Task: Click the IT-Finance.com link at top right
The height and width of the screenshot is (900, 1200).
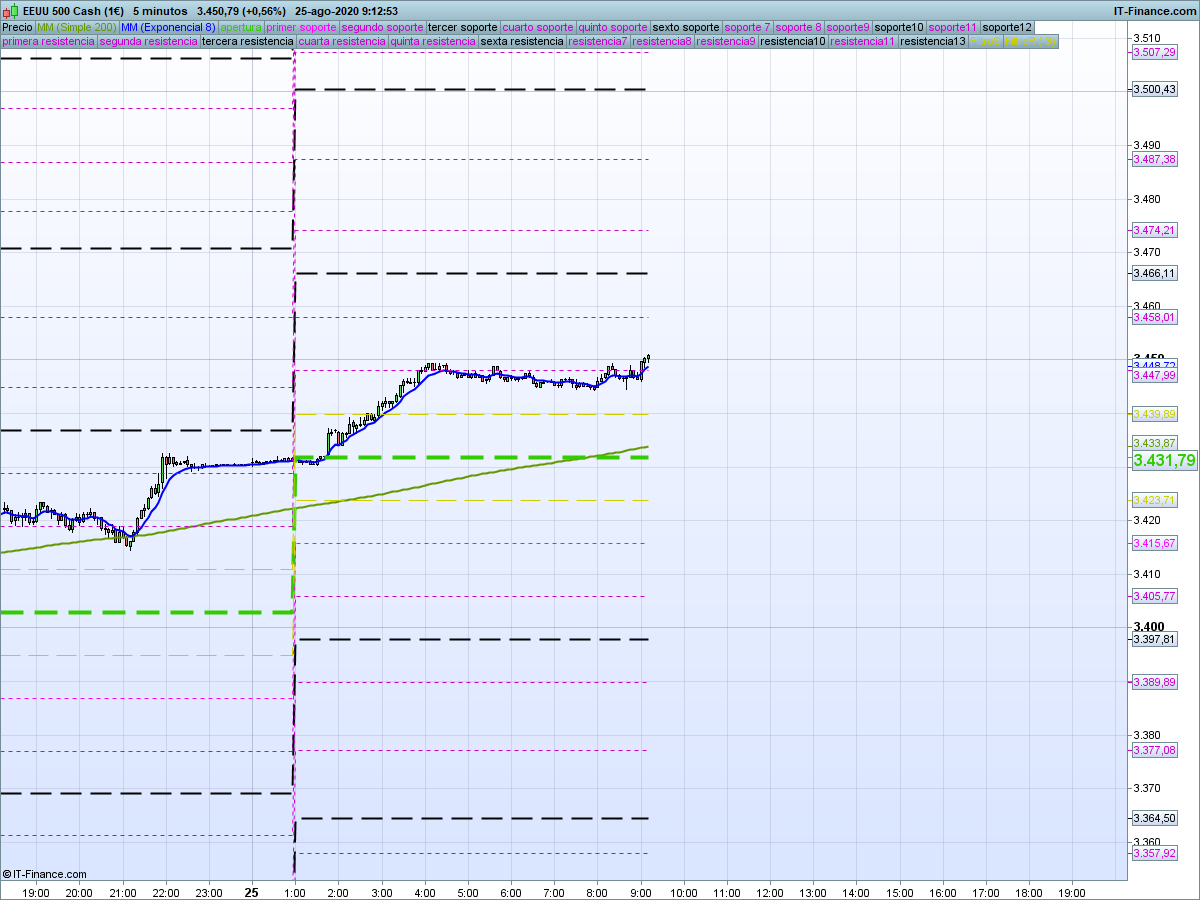Action: [1154, 11]
